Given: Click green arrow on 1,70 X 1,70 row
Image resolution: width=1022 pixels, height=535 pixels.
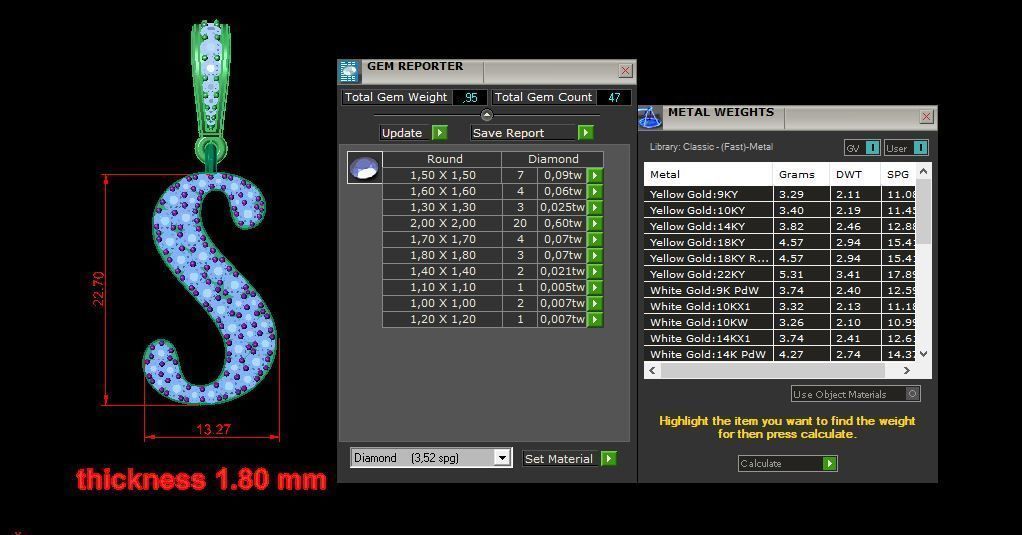Looking at the screenshot, I should click(594, 239).
